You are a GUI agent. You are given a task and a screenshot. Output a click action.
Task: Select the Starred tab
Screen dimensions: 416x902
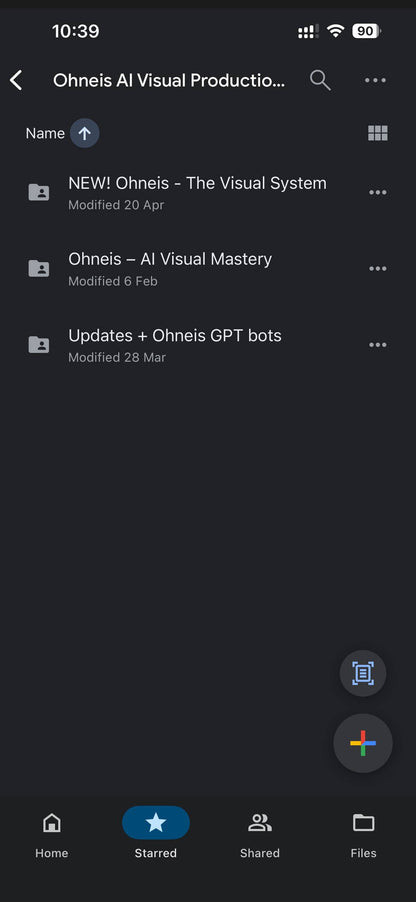[x=156, y=835]
